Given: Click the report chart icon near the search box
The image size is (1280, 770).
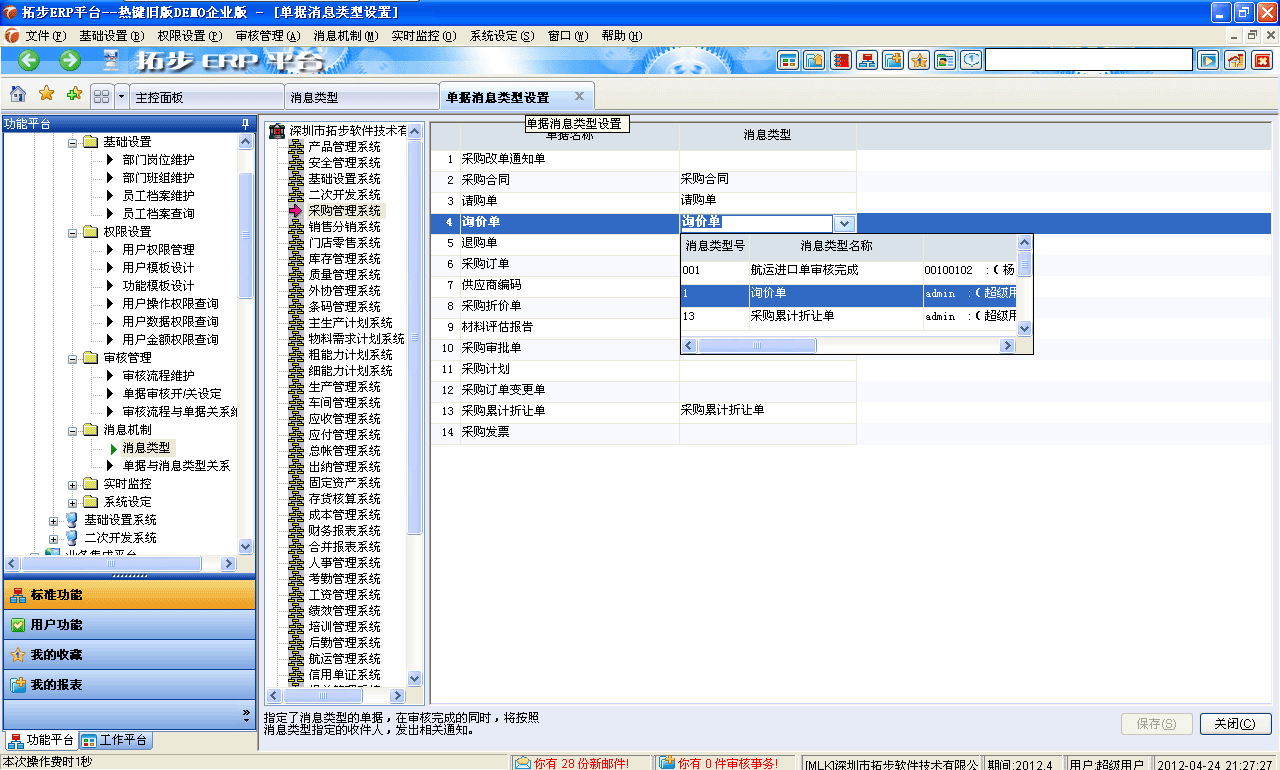Looking at the screenshot, I should (1235, 60).
